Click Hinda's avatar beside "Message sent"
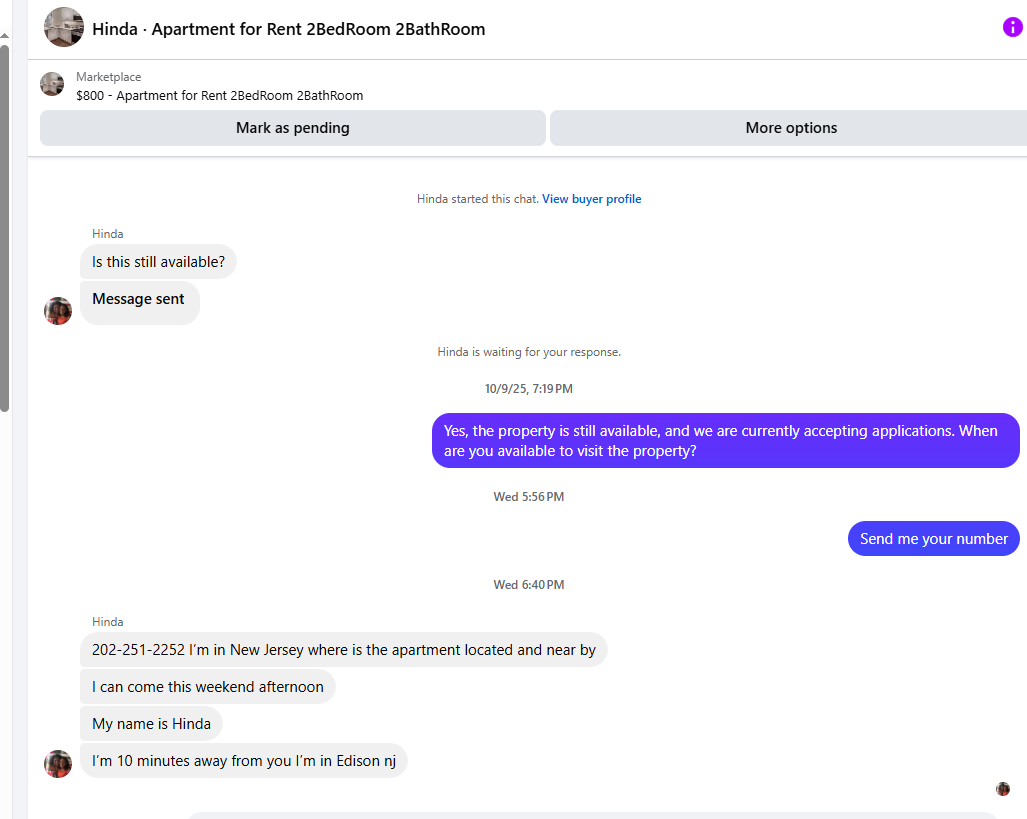 tap(58, 310)
